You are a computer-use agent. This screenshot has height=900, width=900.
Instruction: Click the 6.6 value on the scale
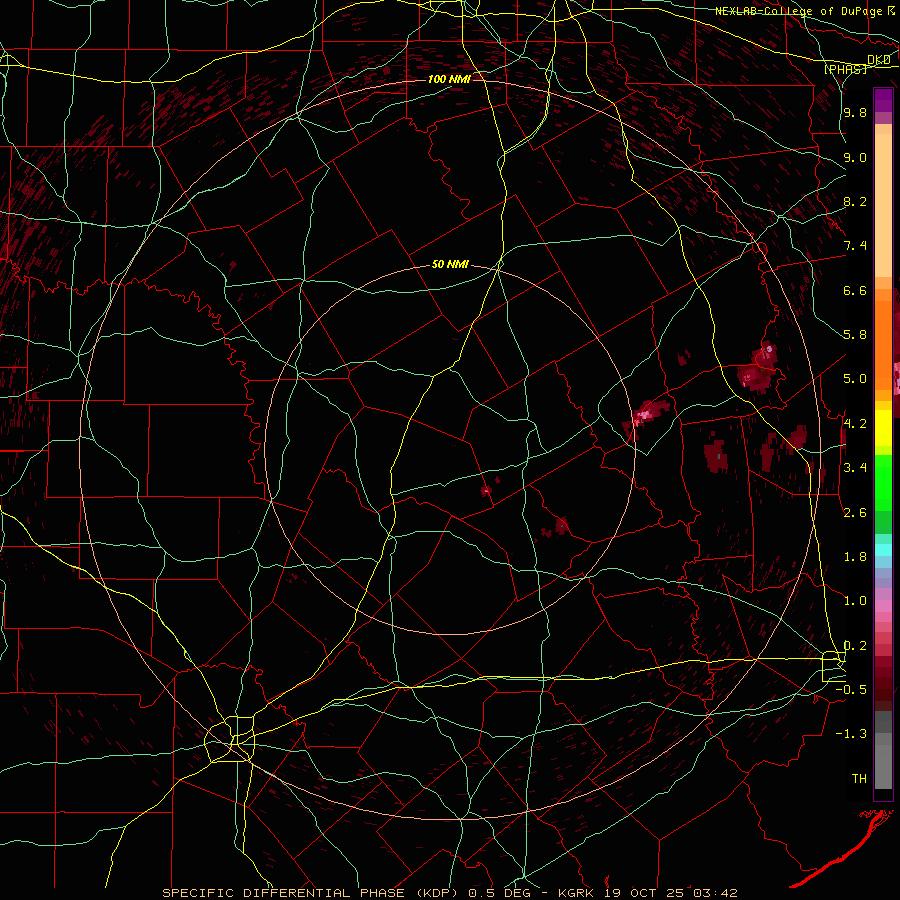855,290
